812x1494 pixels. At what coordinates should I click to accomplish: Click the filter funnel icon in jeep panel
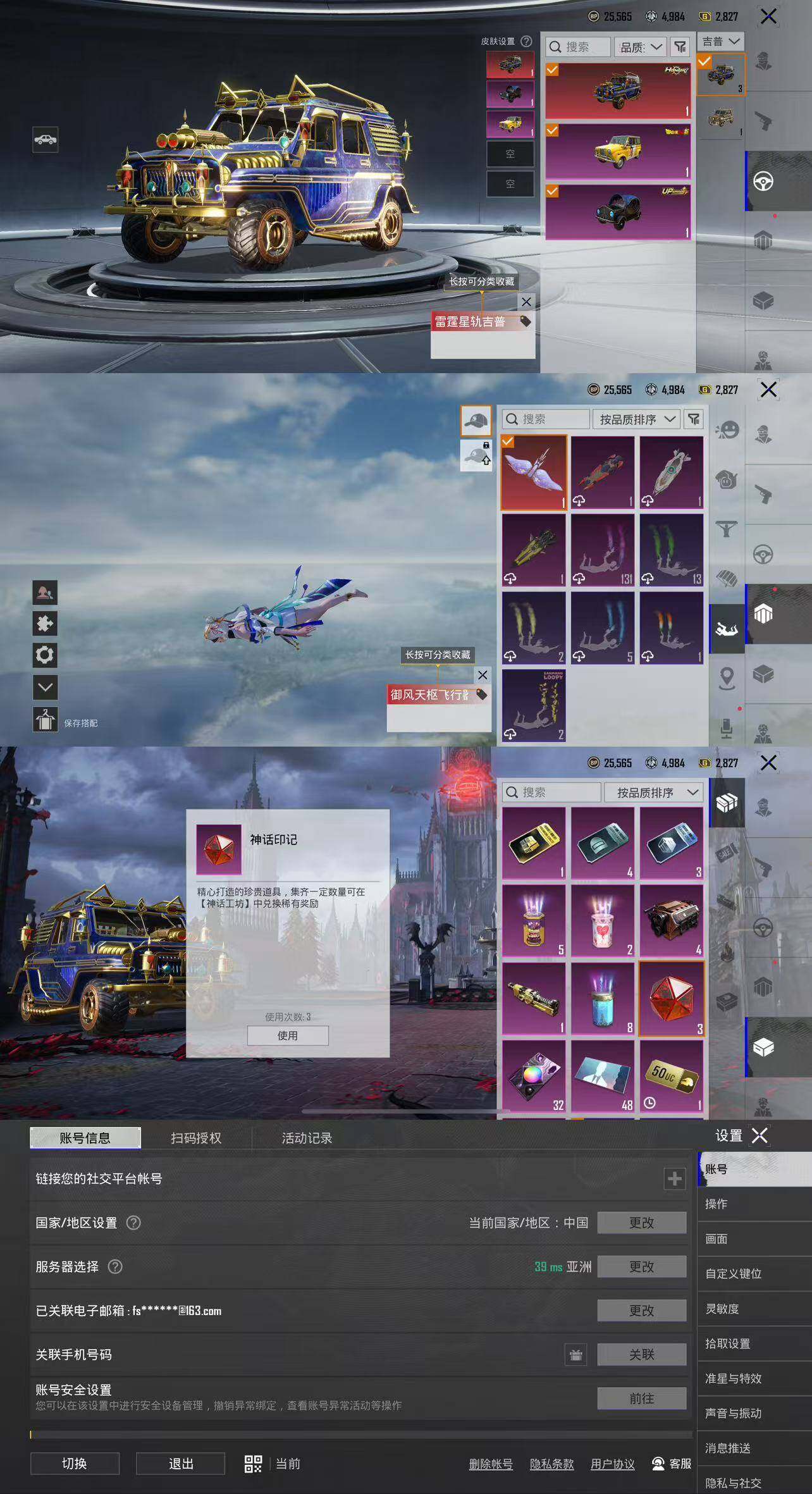(x=680, y=47)
